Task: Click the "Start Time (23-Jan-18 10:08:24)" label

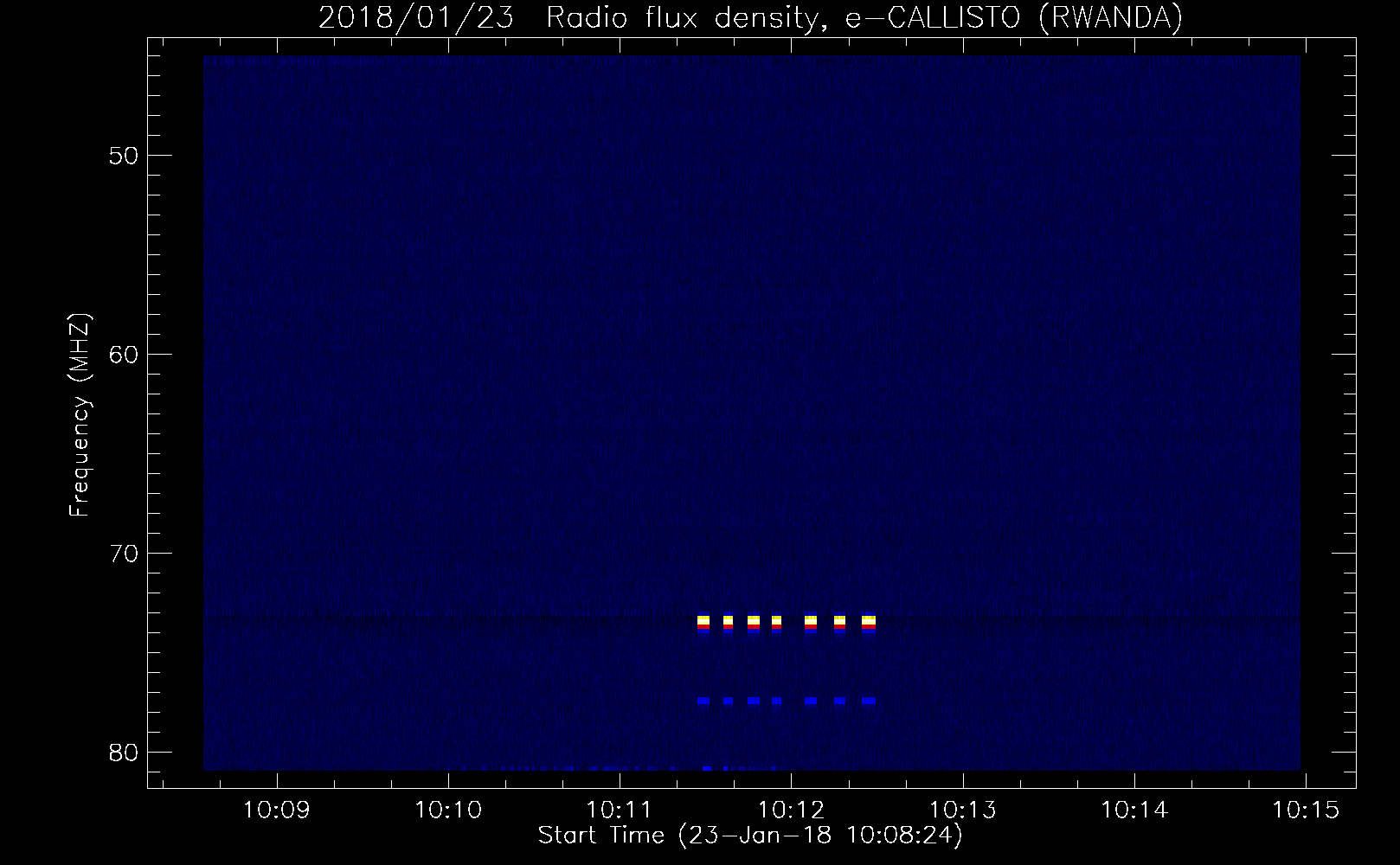Action: click(750, 836)
